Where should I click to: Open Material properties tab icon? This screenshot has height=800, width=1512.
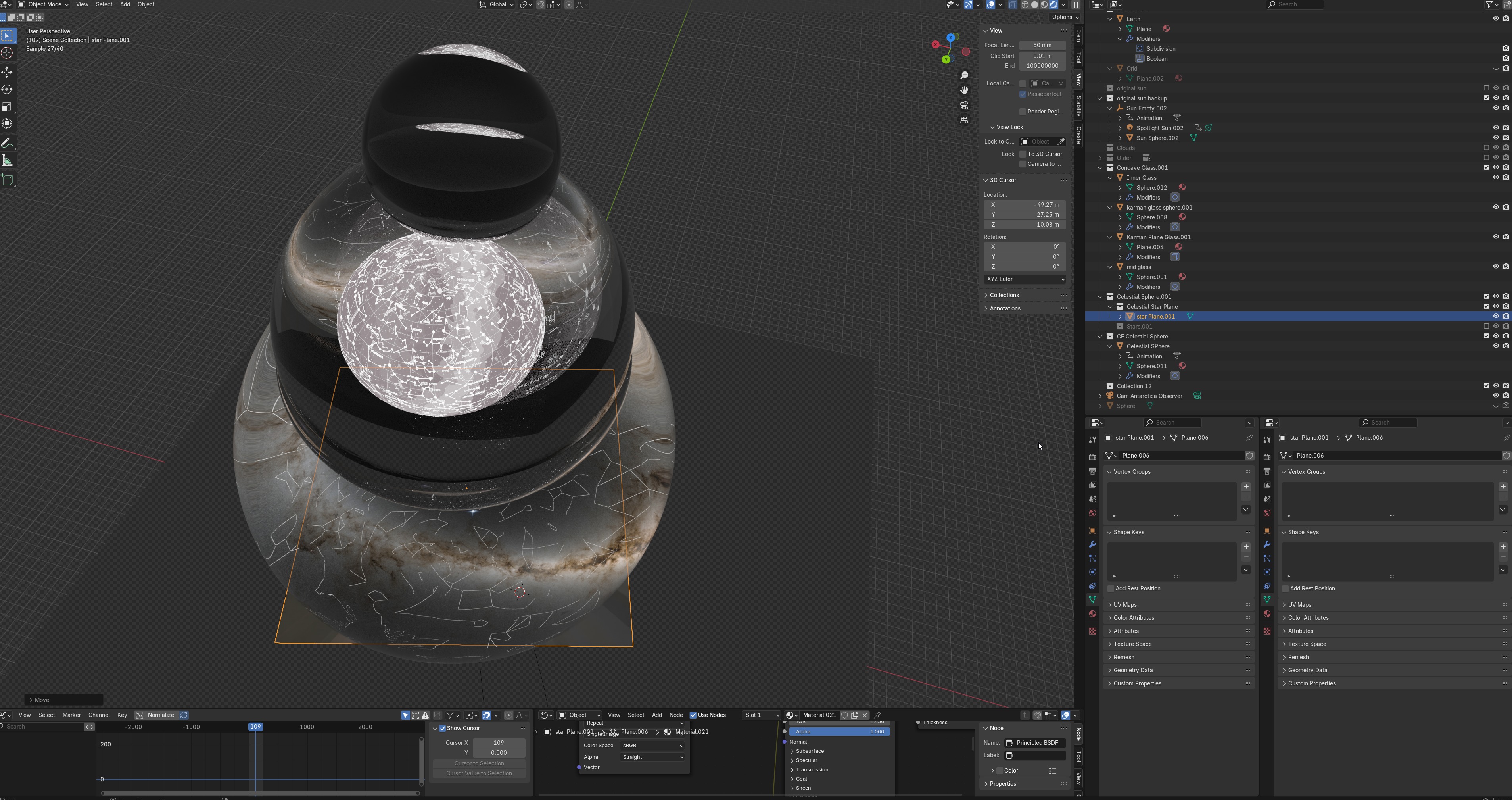(1092, 614)
